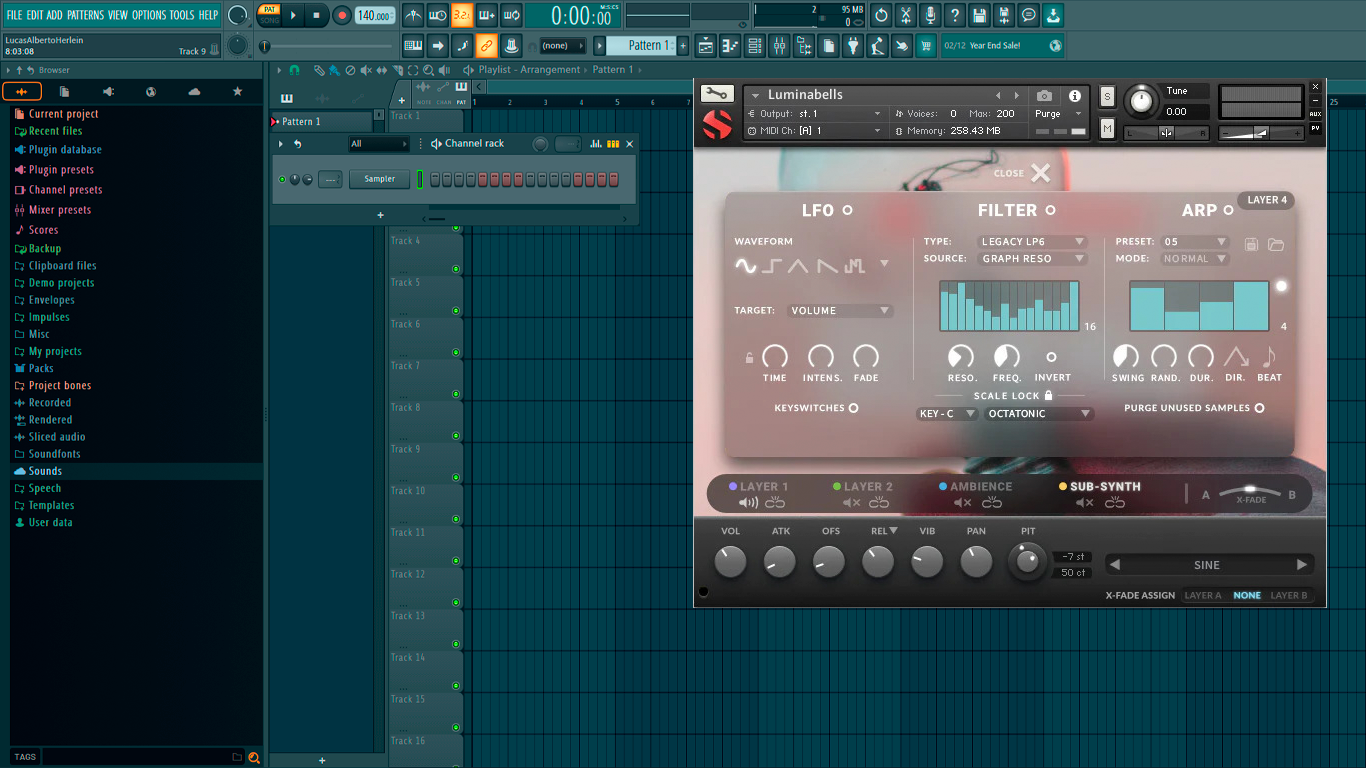Open the FILE menu

coord(14,15)
